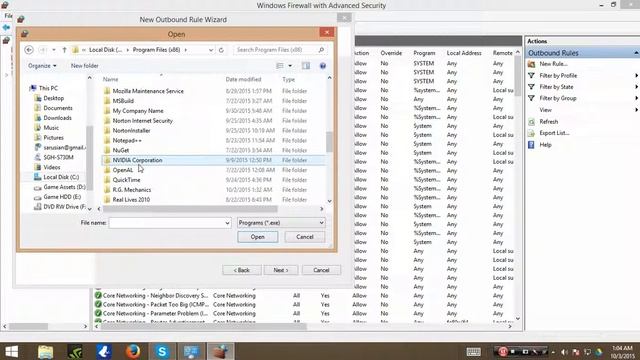Launch Firefox from the taskbar

[133, 351]
